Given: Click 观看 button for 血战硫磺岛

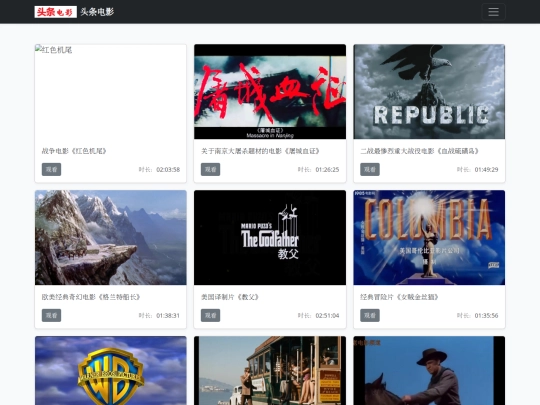Looking at the screenshot, I should click(370, 169).
